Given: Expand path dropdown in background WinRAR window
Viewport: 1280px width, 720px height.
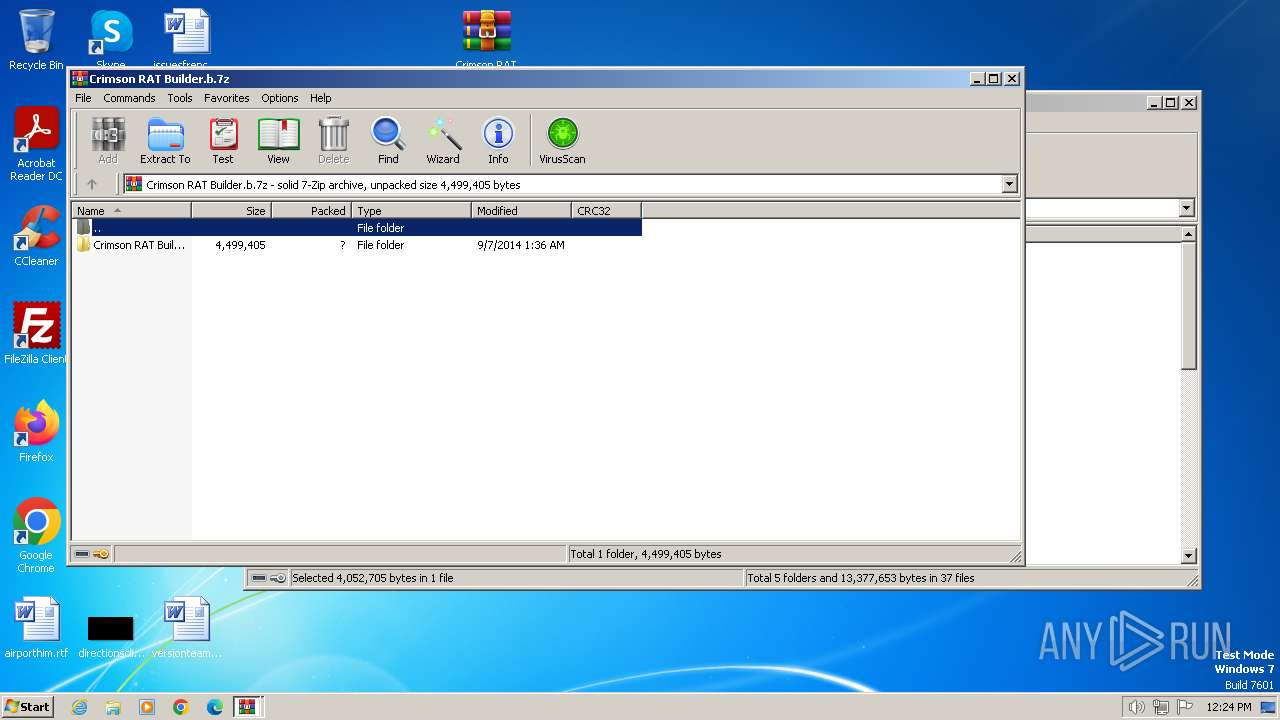Looking at the screenshot, I should [x=1187, y=208].
